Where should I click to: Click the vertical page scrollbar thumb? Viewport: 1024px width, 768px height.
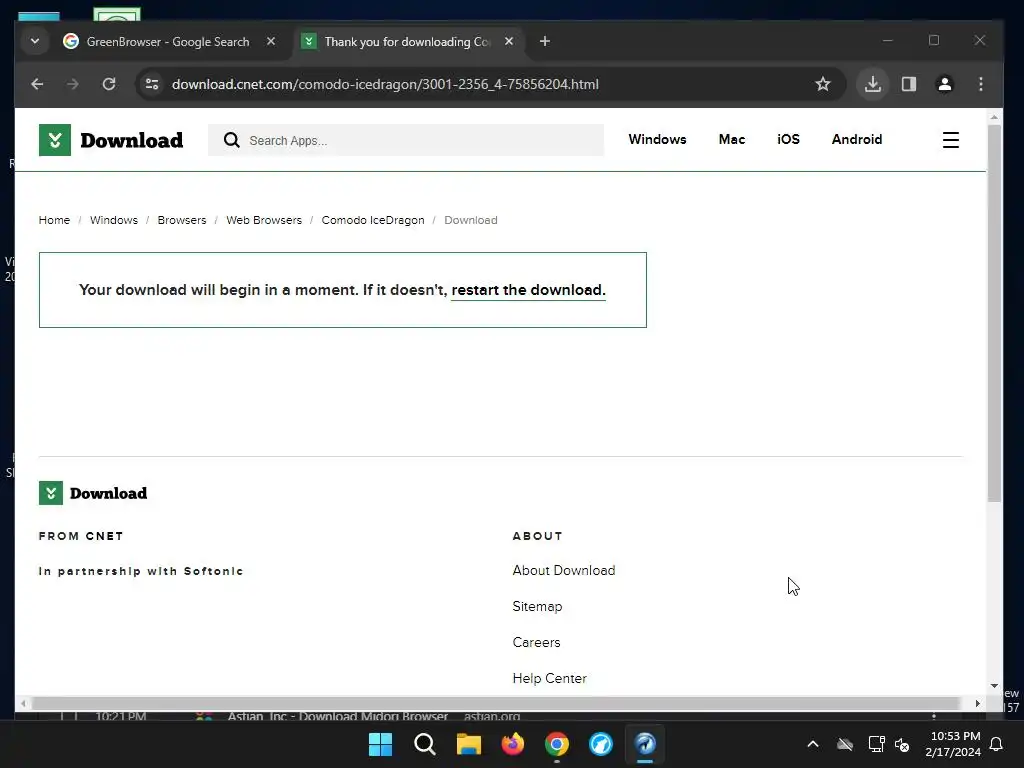(x=994, y=313)
